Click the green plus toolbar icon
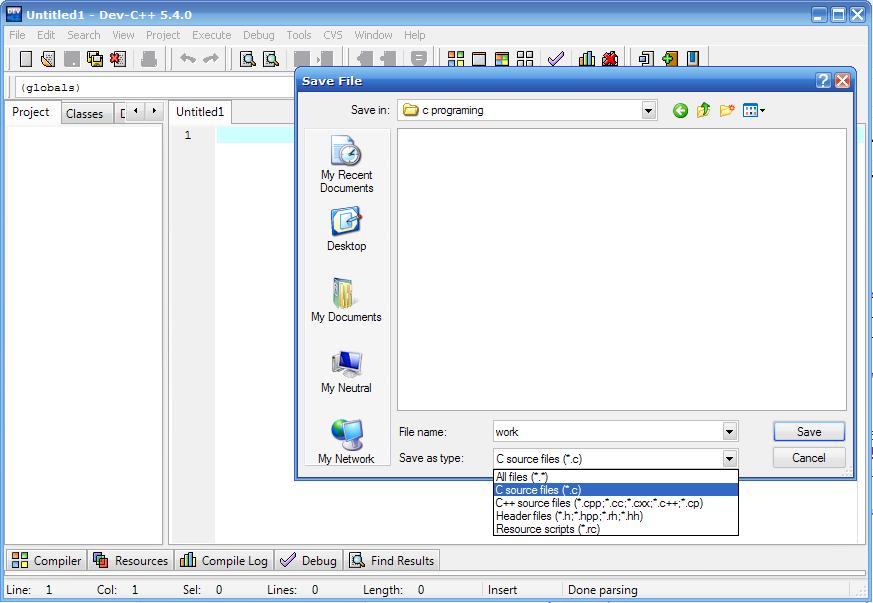This screenshot has width=873, height=603. (x=669, y=58)
